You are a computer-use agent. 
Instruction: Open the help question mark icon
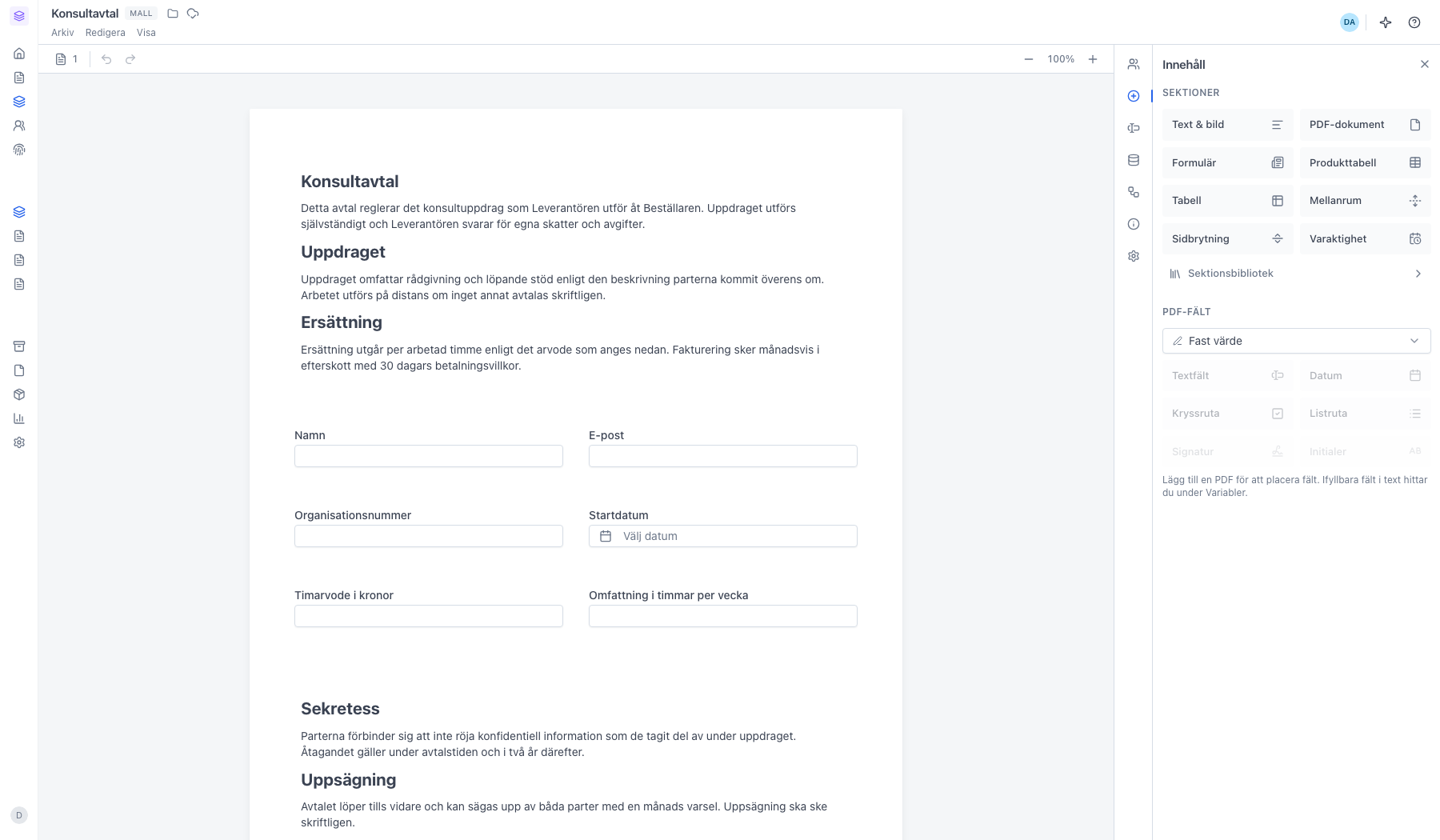click(x=1414, y=22)
